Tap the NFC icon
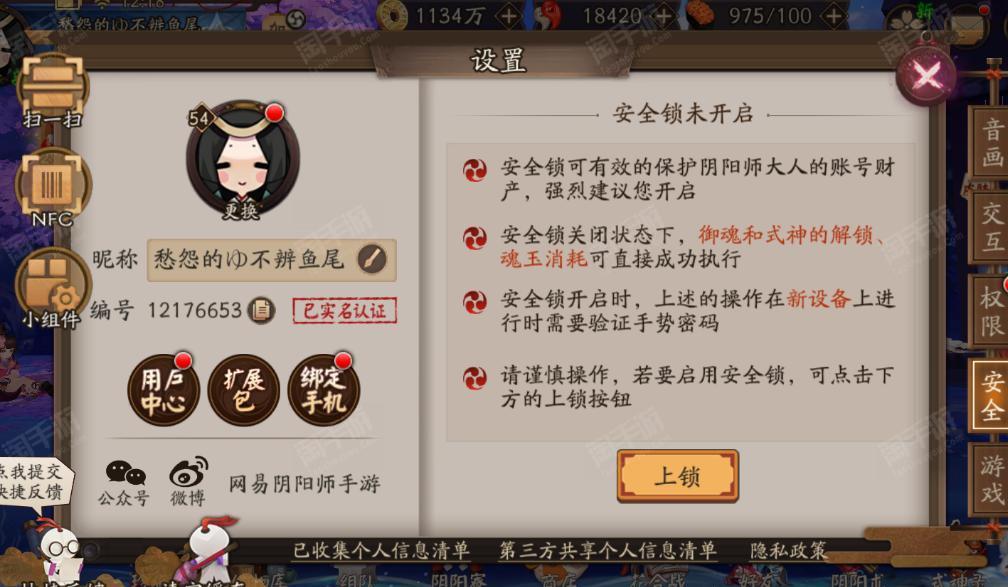The image size is (1008, 587). tap(52, 188)
